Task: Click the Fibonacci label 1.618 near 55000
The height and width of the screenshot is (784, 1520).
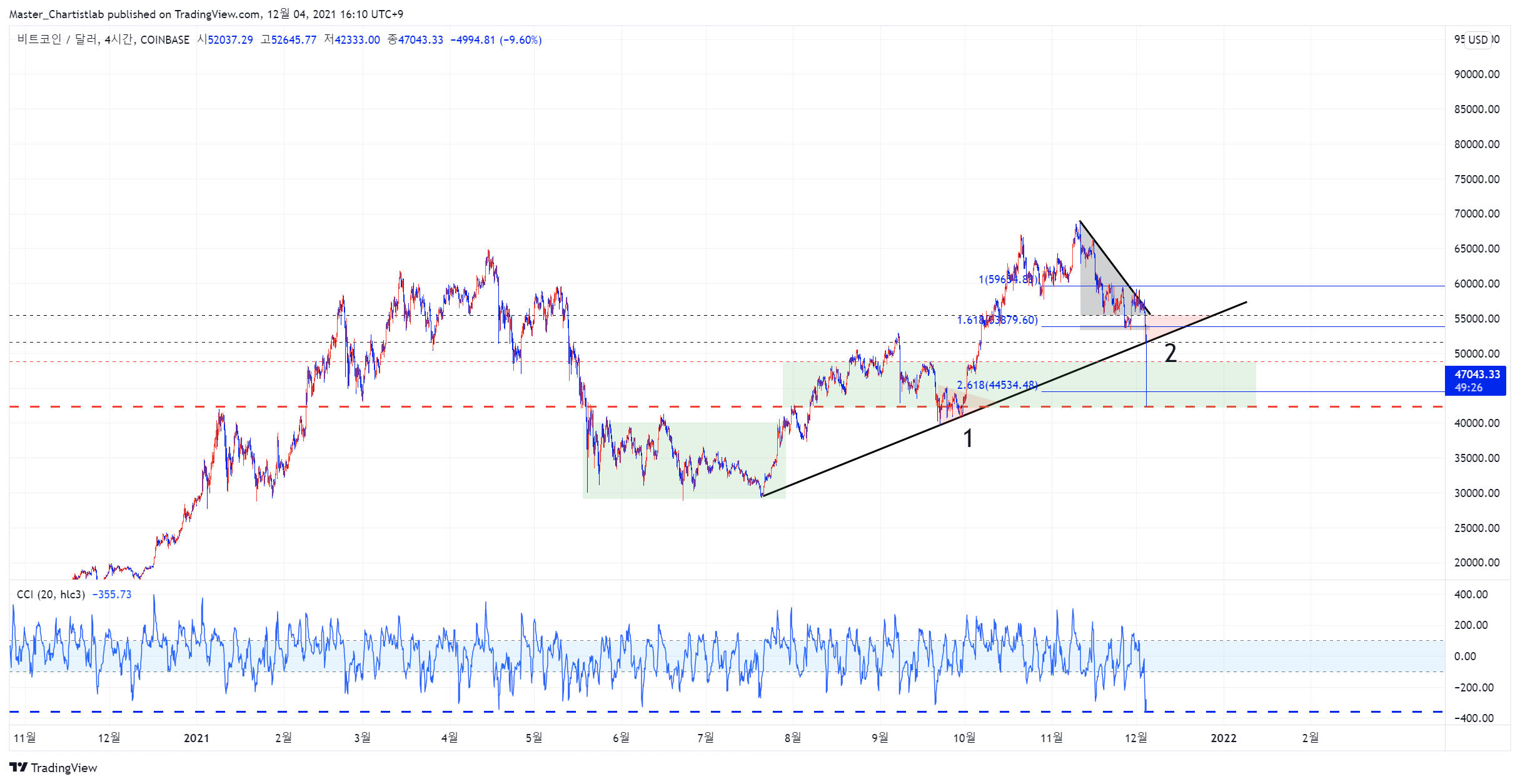Action: (997, 320)
